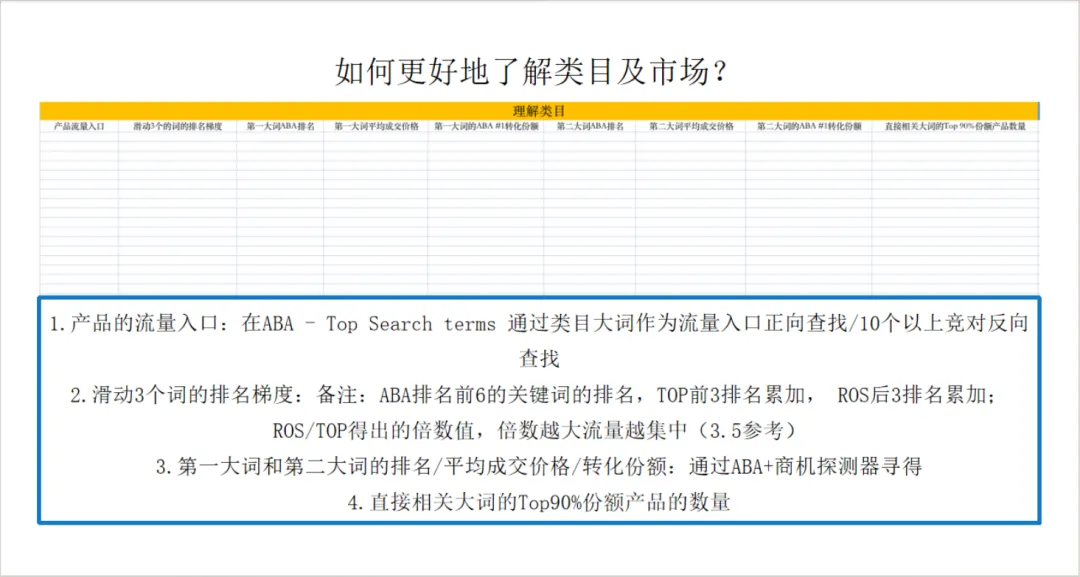Screen dimensions: 1080x577
Task: Select the 第二大词平均成交价格 column header
Action: click(691, 127)
